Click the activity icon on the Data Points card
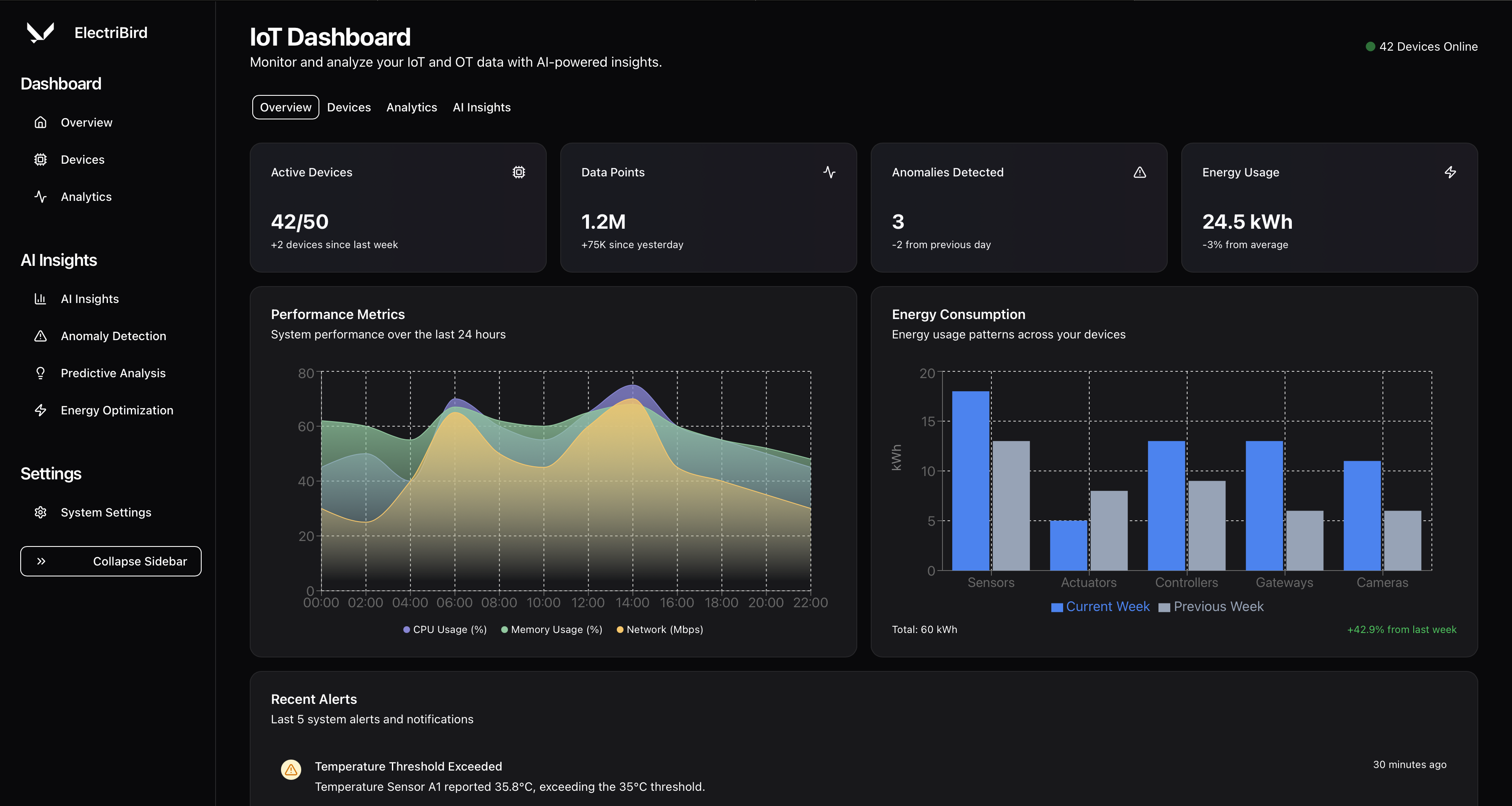Screen dimensions: 1512x806 (829, 172)
